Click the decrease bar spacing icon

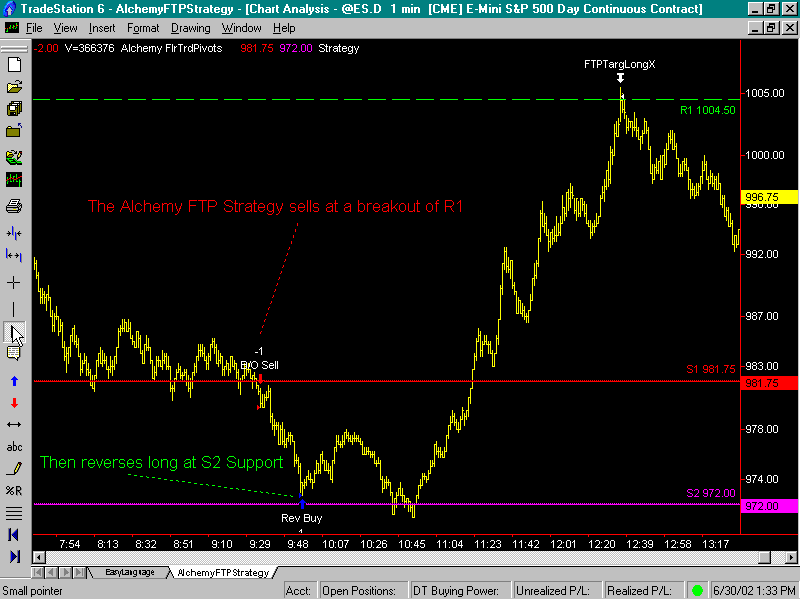[x=14, y=234]
